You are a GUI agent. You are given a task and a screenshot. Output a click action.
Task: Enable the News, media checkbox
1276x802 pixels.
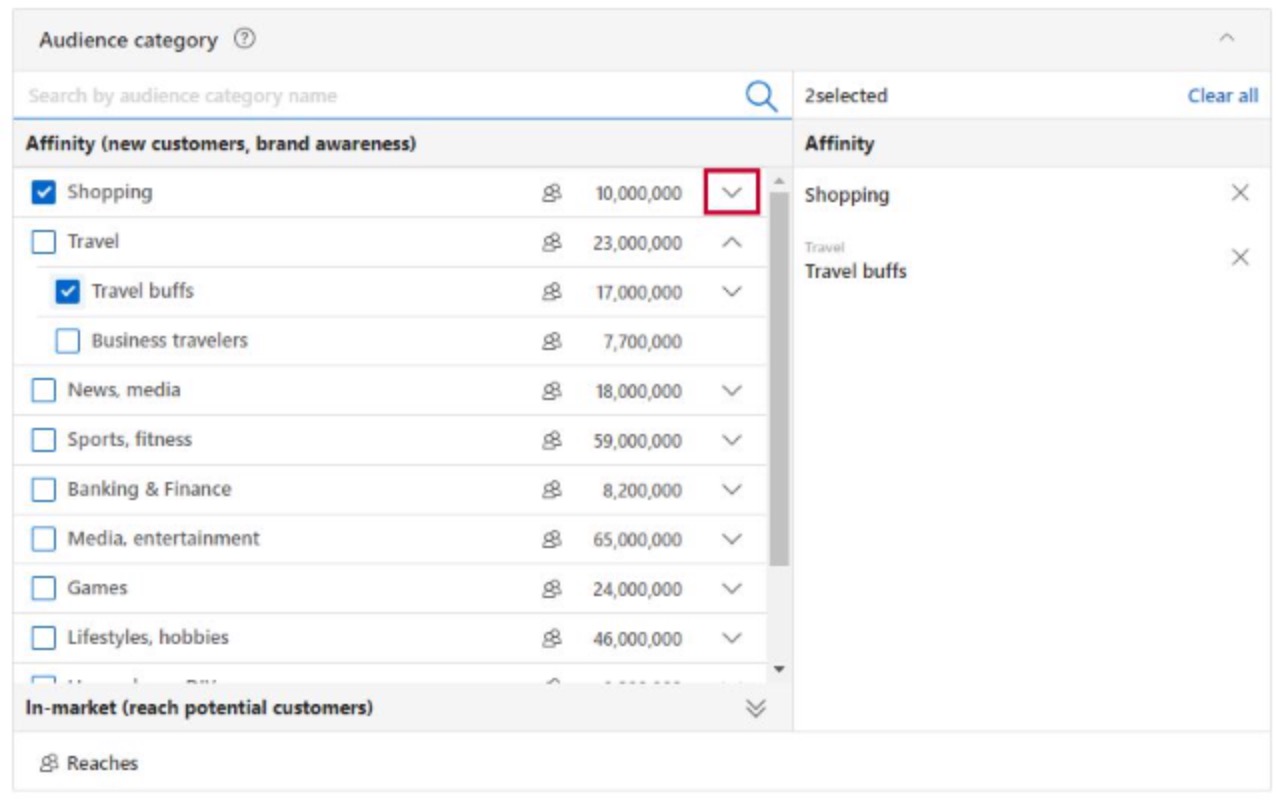click(x=44, y=391)
